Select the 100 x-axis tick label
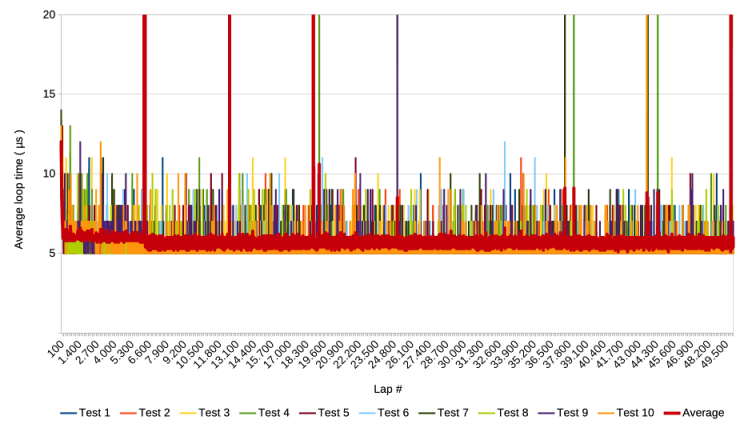The width and height of the screenshot is (748, 428). click(57, 348)
